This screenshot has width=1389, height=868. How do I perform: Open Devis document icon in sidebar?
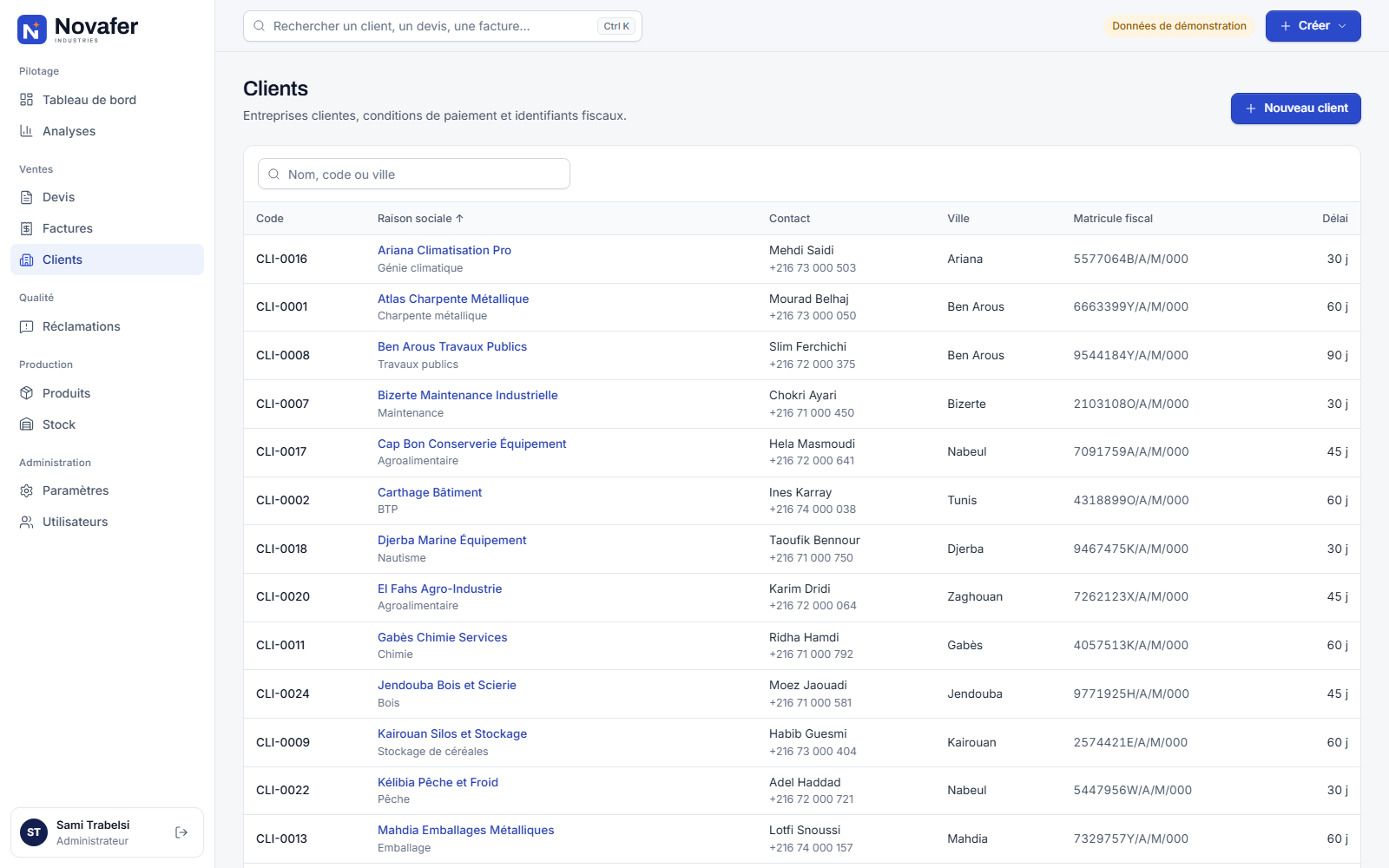pos(27,197)
